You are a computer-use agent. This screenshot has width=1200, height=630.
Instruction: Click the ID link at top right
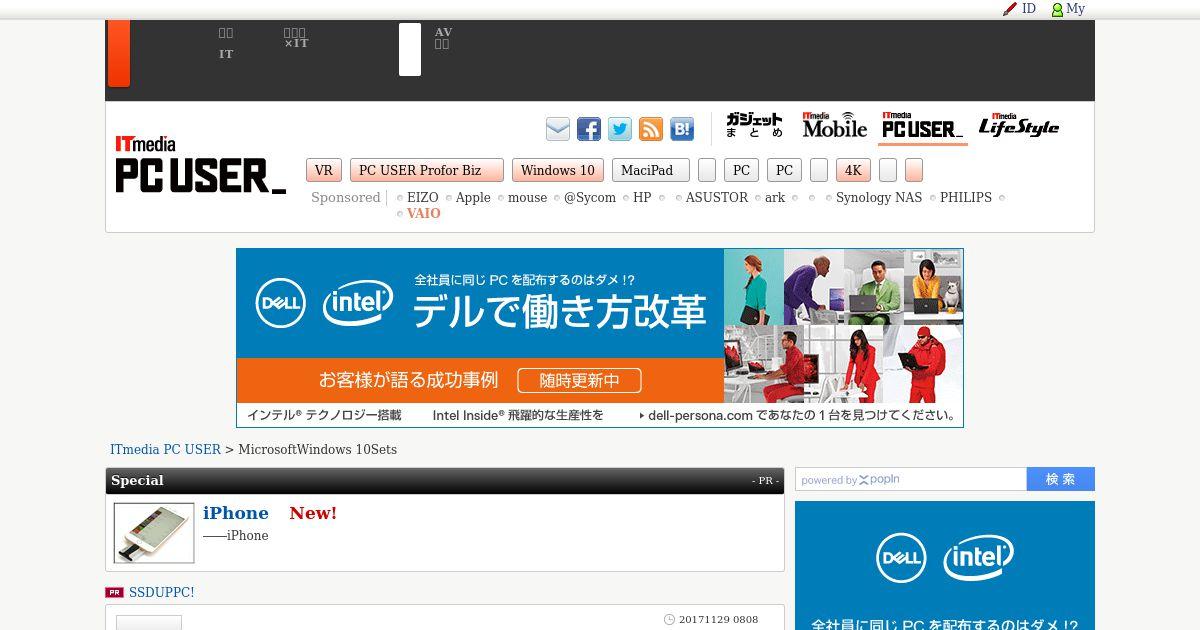pyautogui.click(x=1029, y=9)
